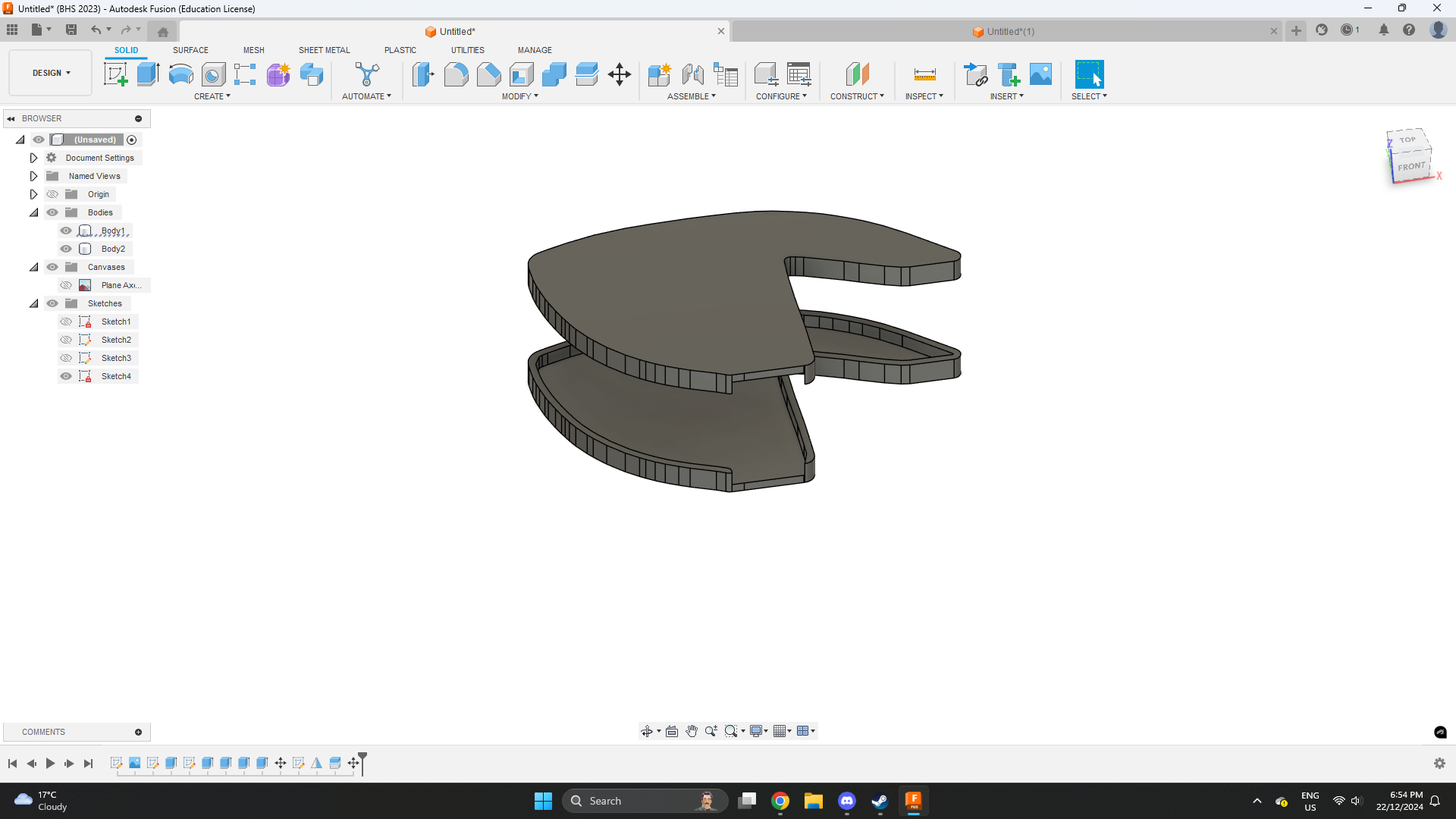Image resolution: width=1456 pixels, height=819 pixels.
Task: Show Sketch3 using its eye icon
Action: [66, 358]
